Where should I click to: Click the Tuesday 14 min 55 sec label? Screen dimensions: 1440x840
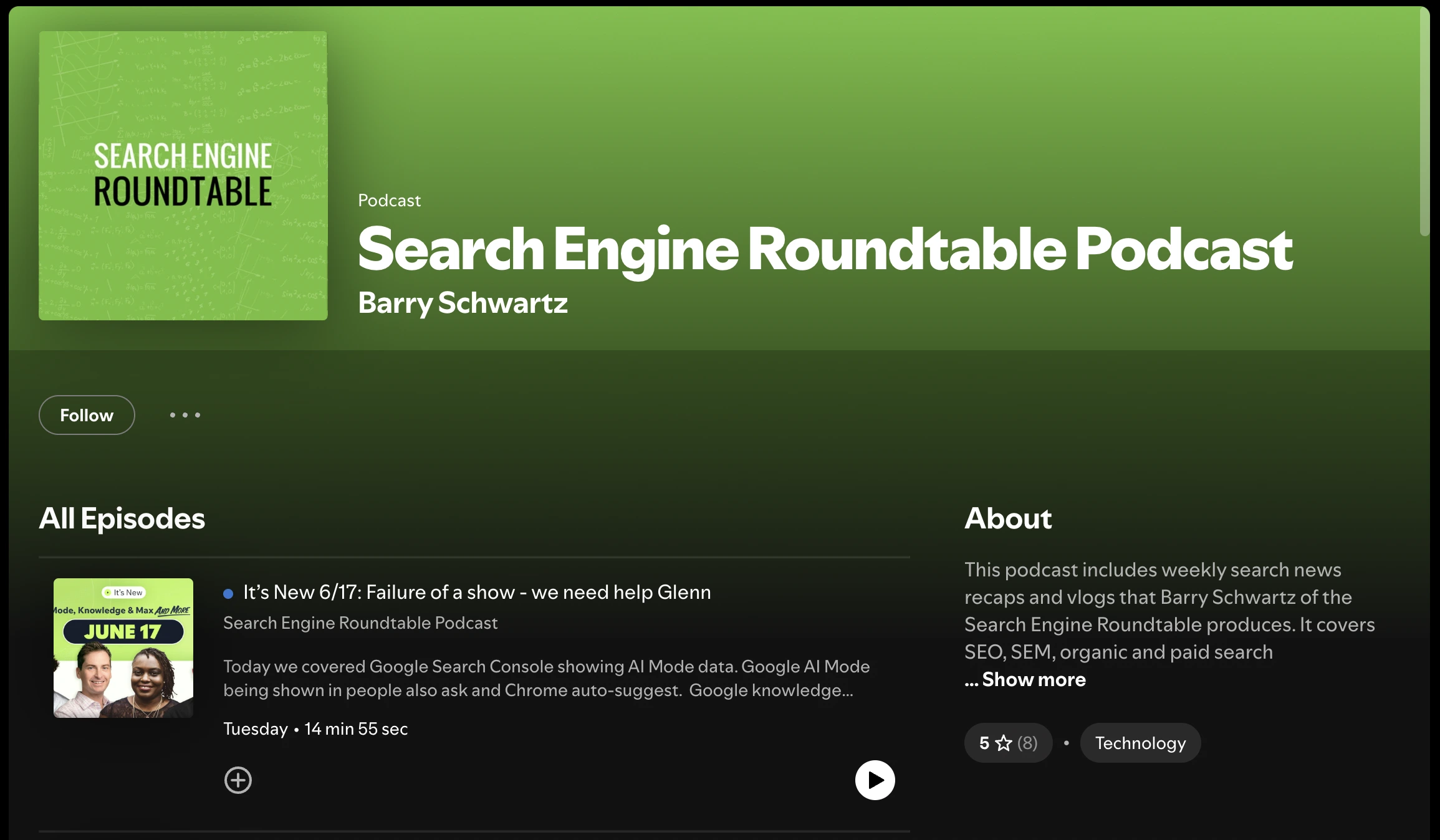coord(315,729)
